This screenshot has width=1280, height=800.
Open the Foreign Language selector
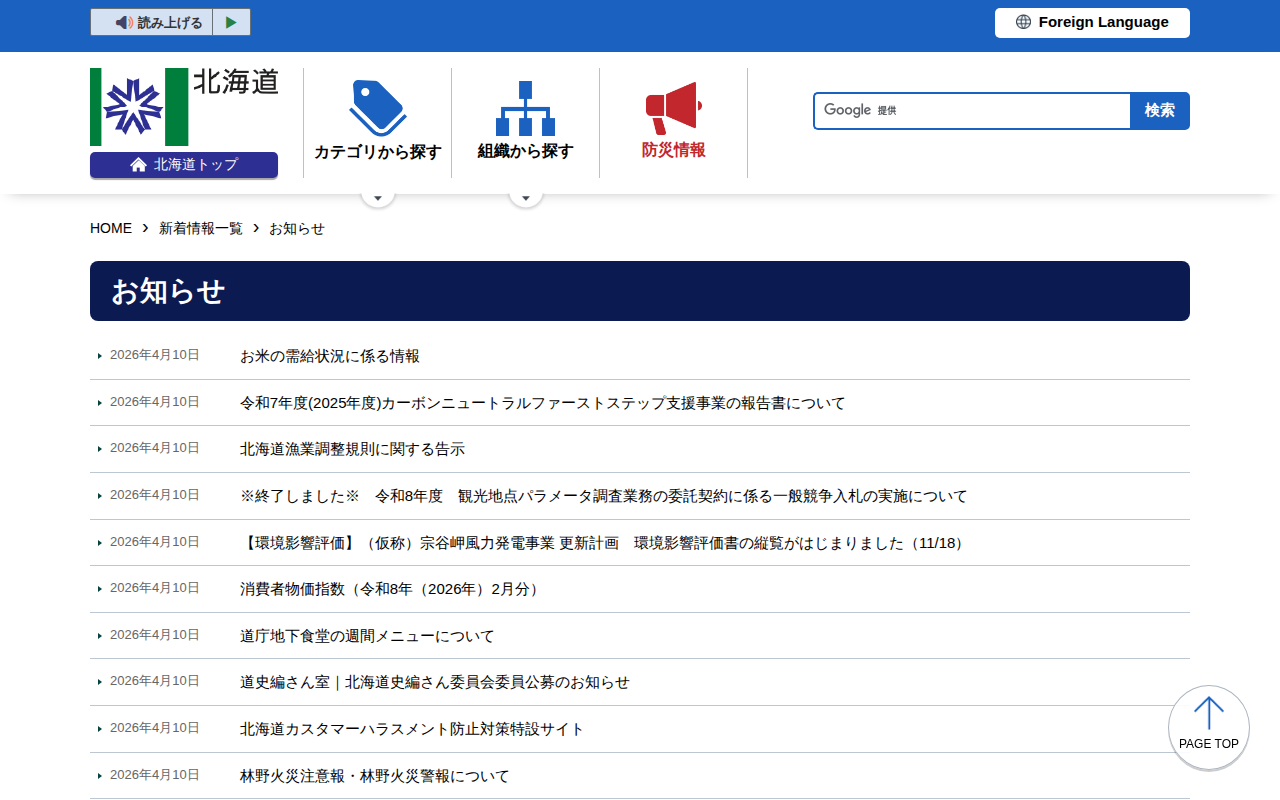pyautogui.click(x=1092, y=23)
